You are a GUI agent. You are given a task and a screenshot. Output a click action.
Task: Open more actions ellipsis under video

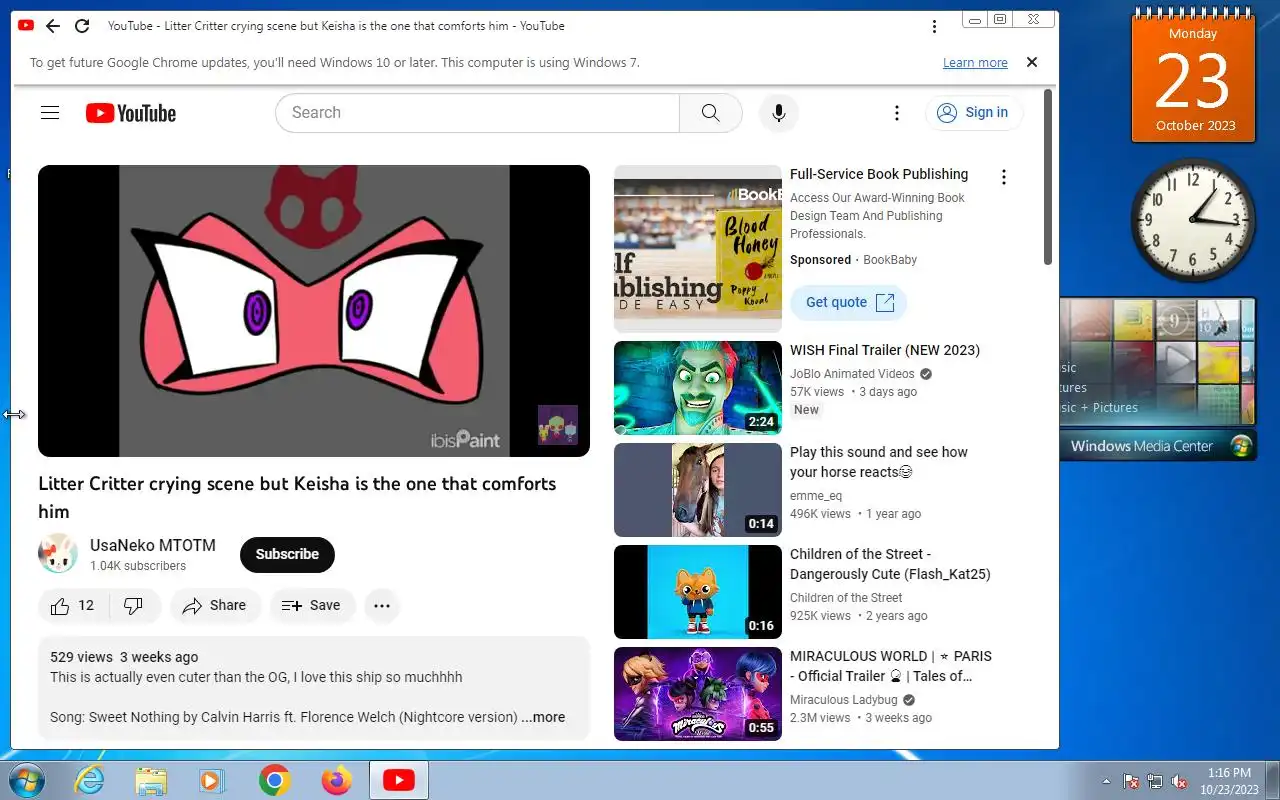[382, 605]
